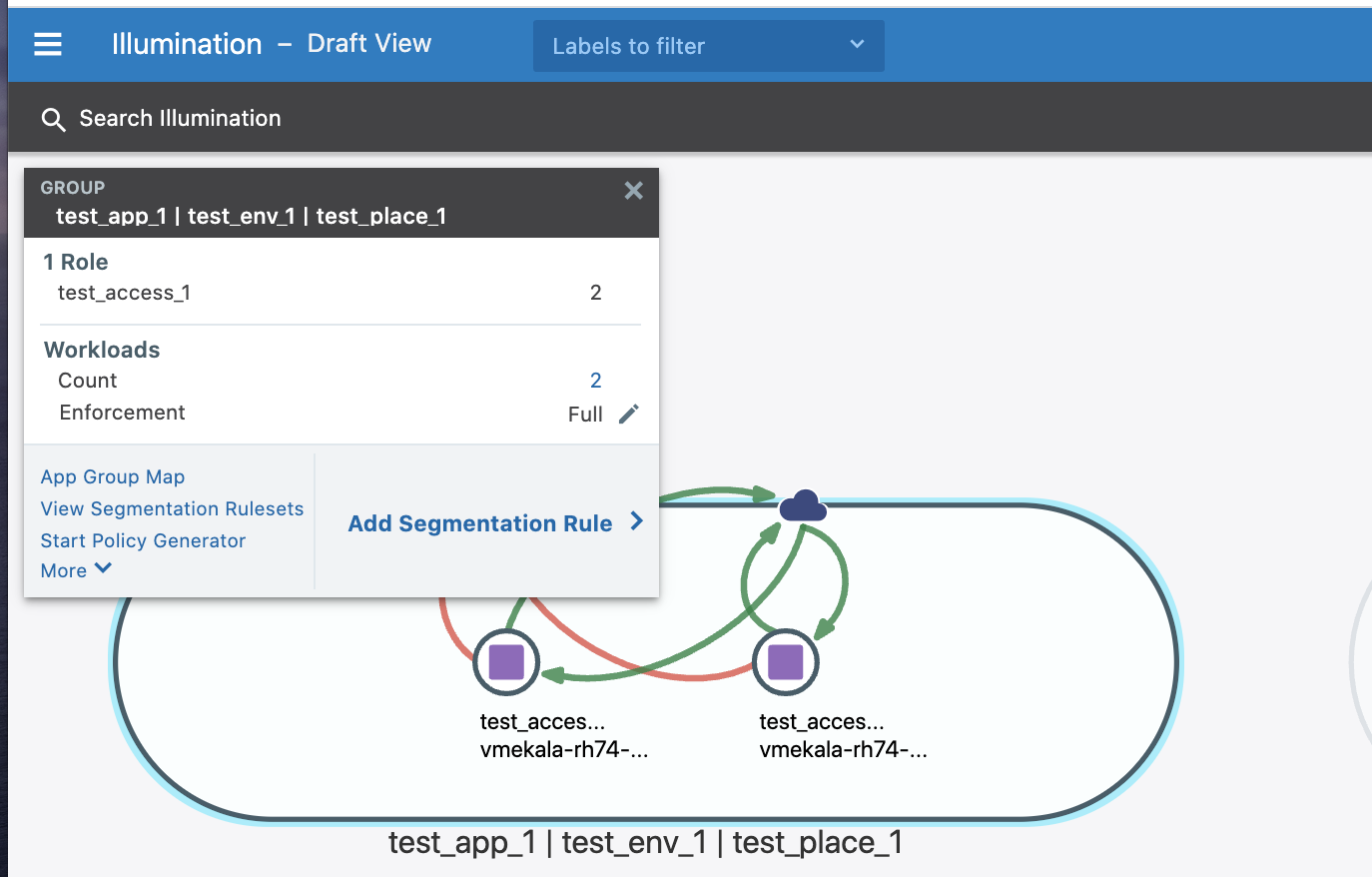Launch Start Policy Generator
The height and width of the screenshot is (877, 1372).
[x=143, y=541]
